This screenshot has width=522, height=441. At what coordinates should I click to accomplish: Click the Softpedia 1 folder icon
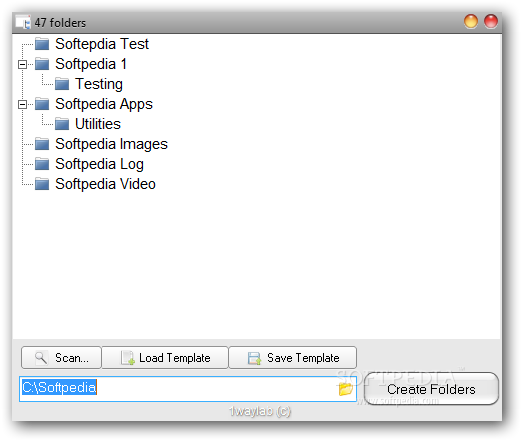click(42, 64)
